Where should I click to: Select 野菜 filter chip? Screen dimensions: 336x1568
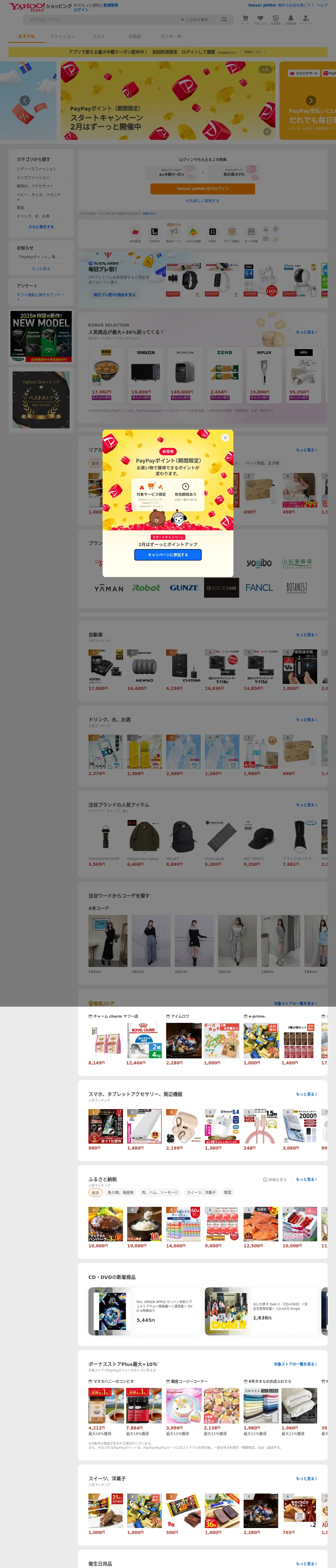pyautogui.click(x=227, y=1192)
